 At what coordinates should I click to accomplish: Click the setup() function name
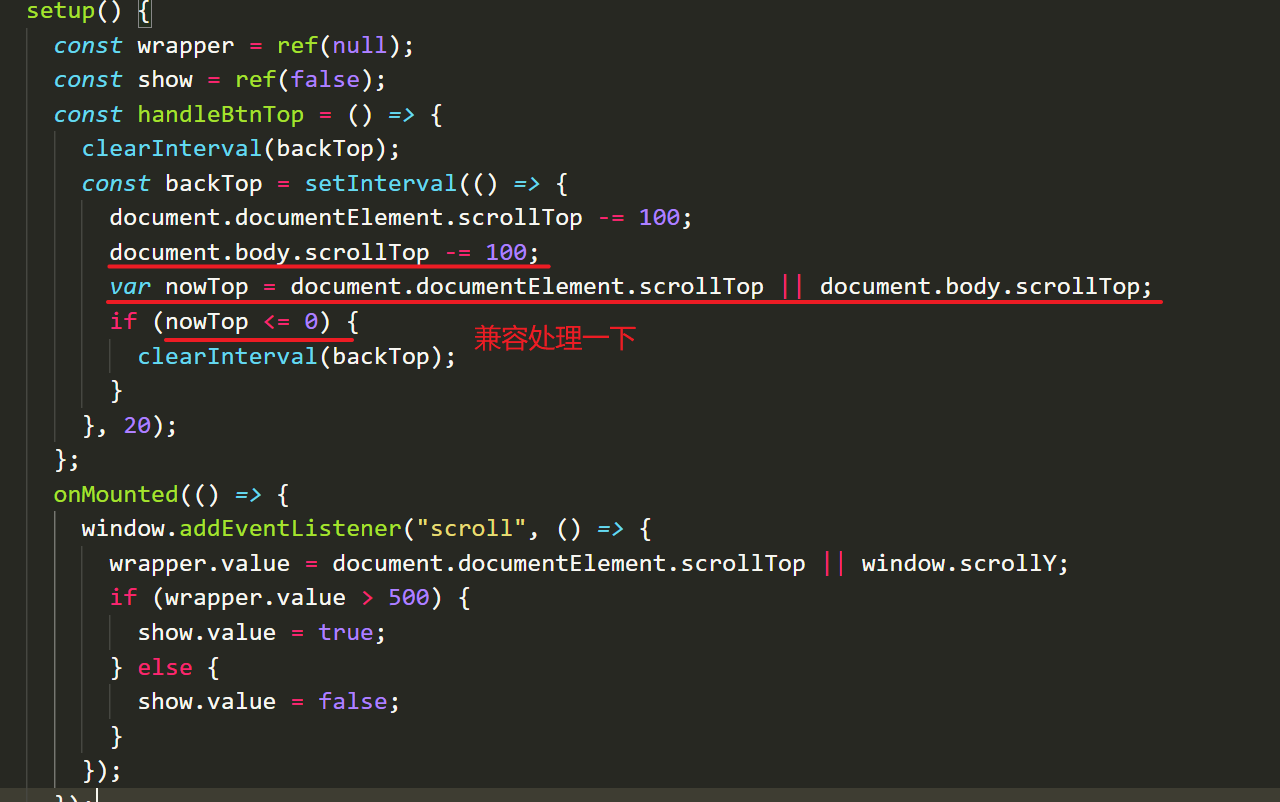point(61,12)
